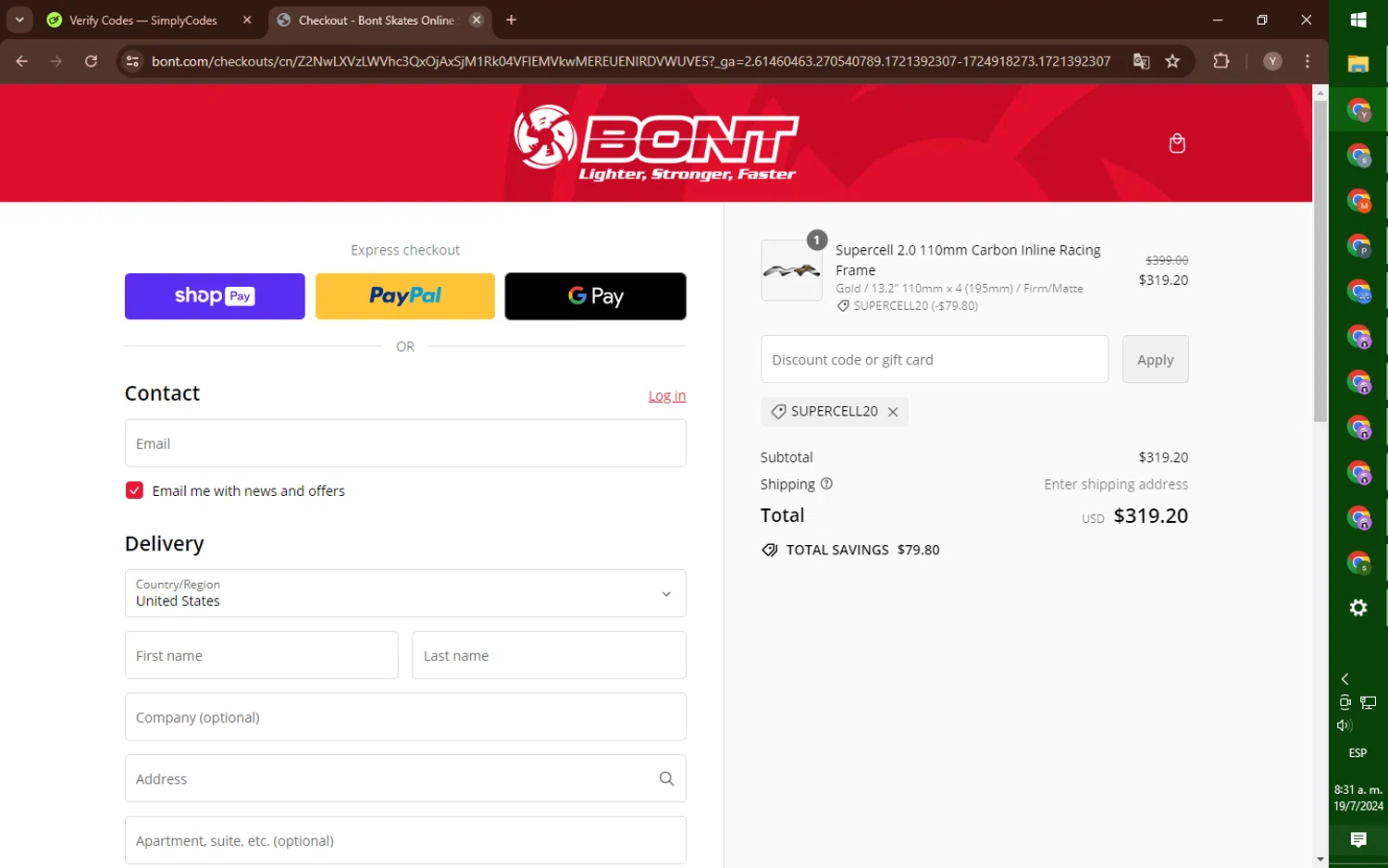Click the struck-through $399.00 price
Screen dimensions: 1388x868
[1167, 260]
